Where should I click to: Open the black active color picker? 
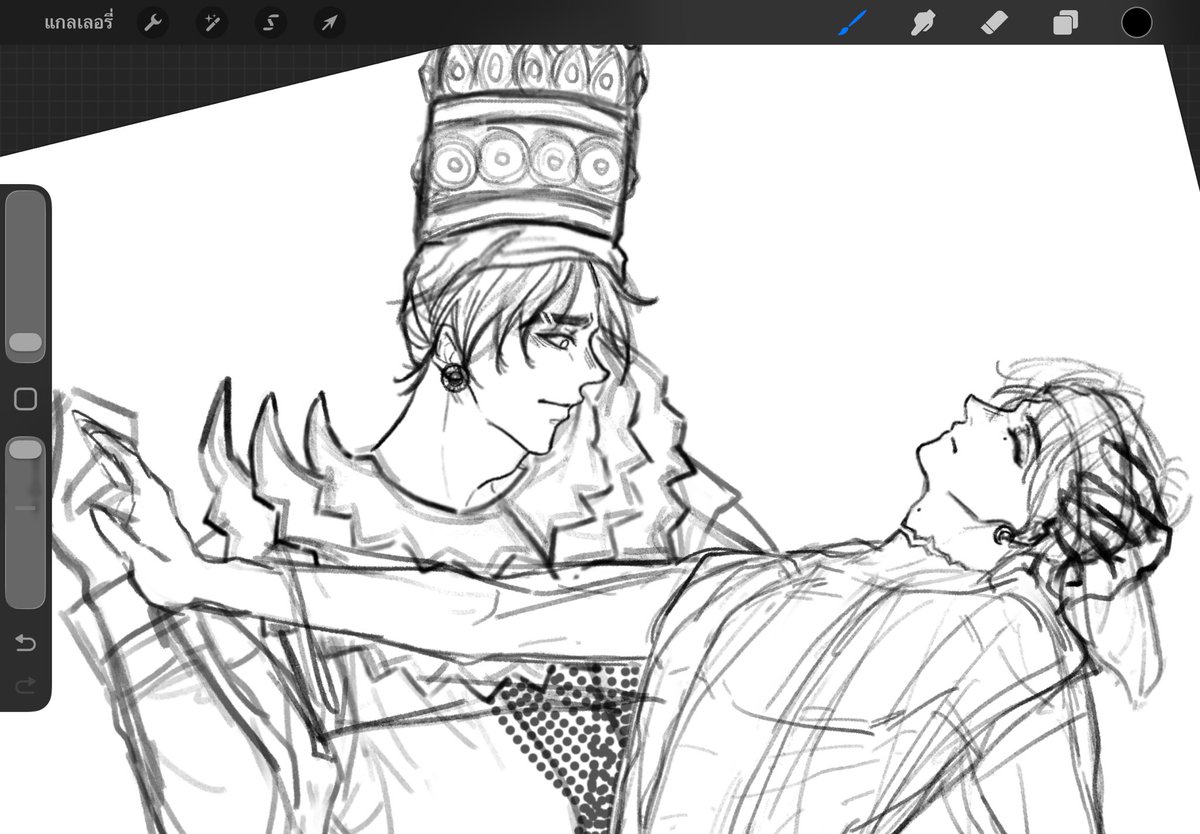[x=1136, y=22]
